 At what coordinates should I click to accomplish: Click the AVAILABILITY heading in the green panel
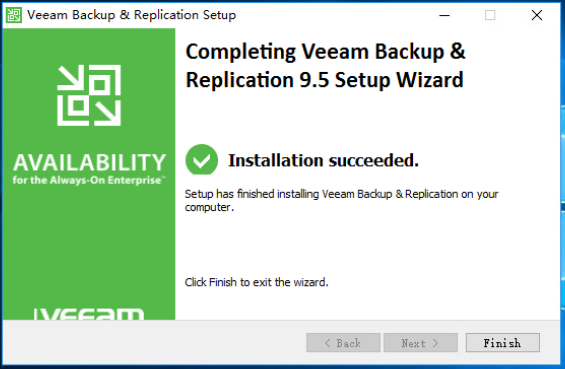click(x=89, y=163)
